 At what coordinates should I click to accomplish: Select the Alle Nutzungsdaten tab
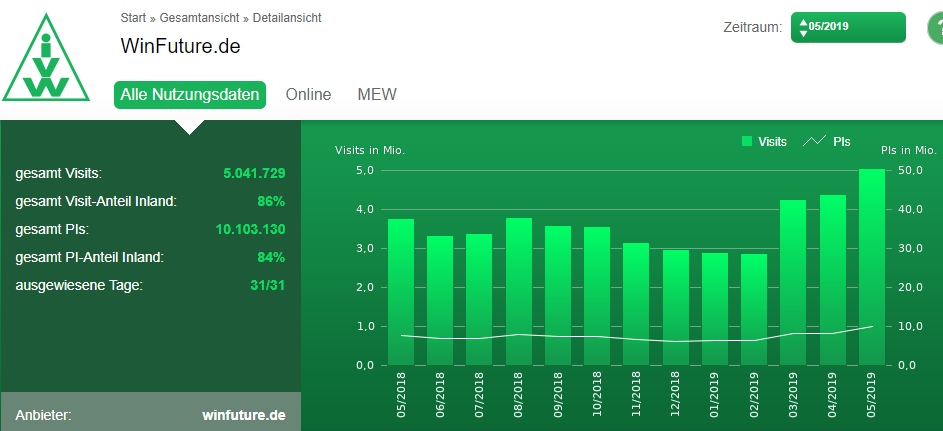click(189, 94)
